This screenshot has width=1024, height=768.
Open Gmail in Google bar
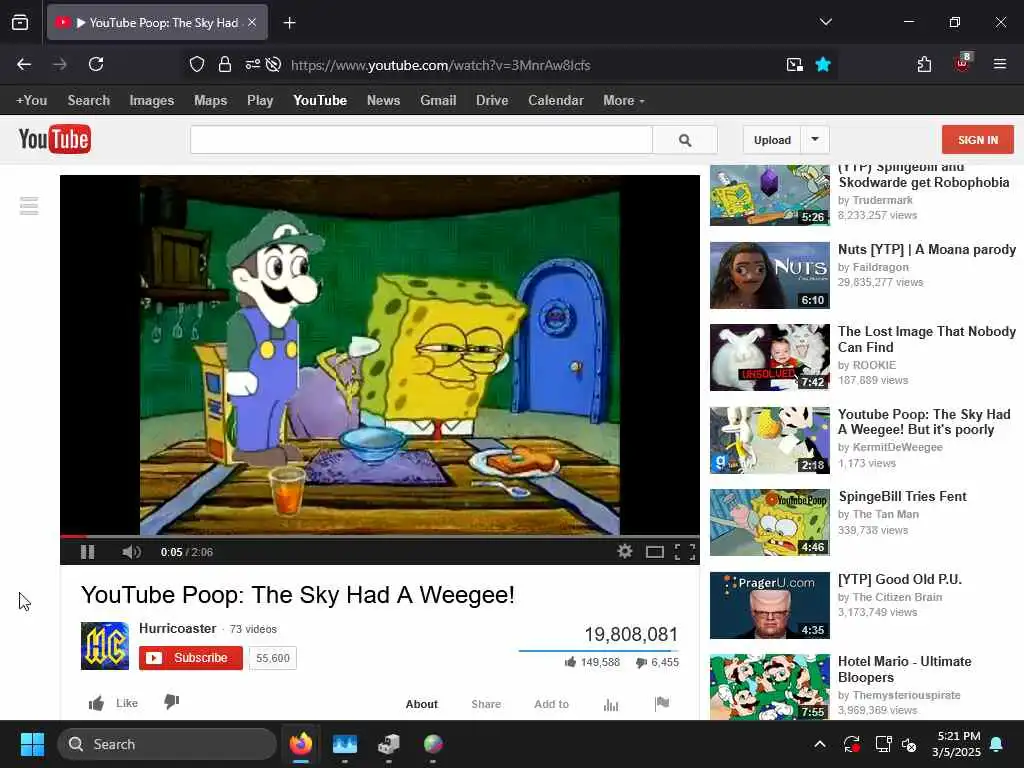(438, 101)
